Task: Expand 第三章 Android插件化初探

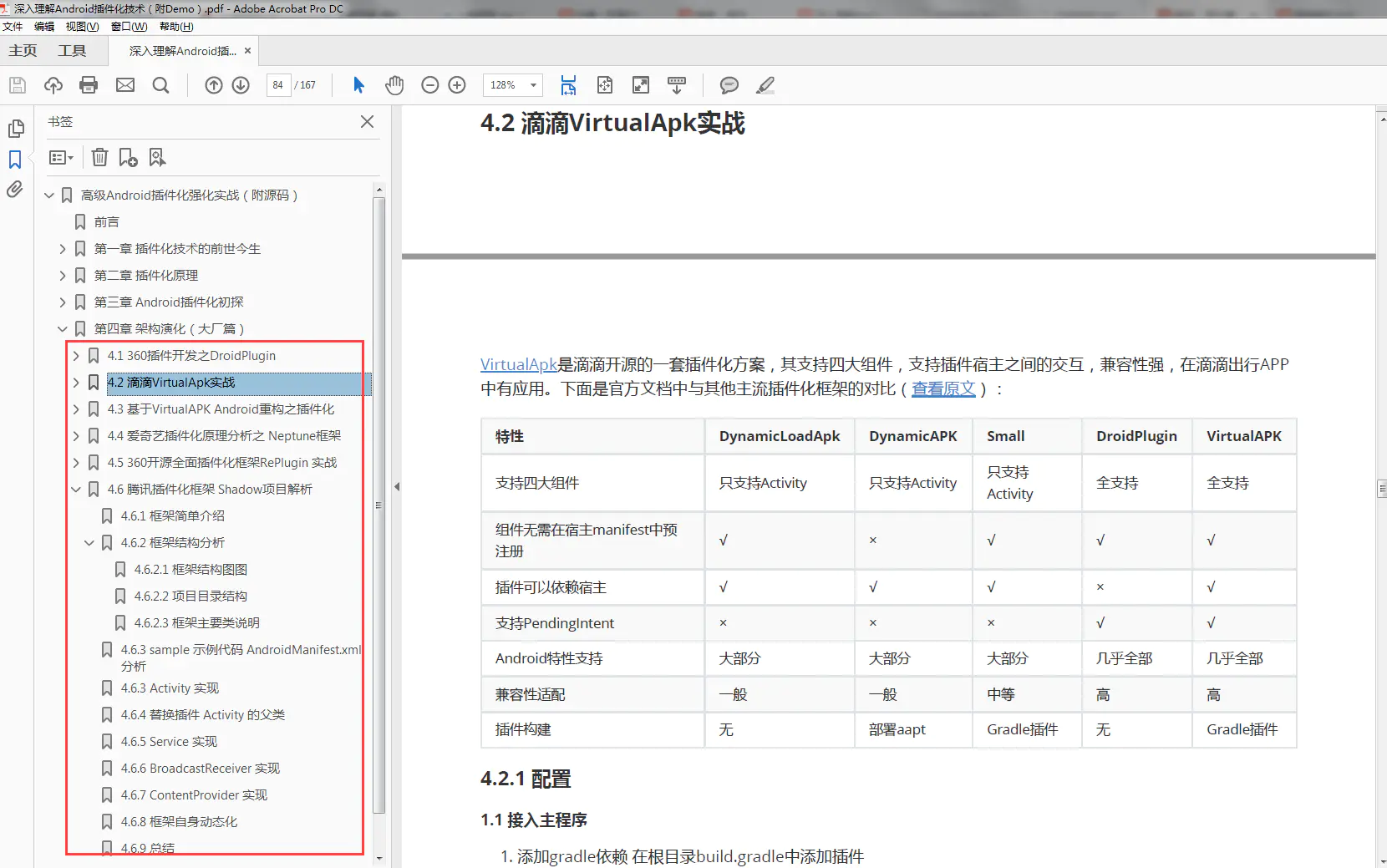Action: 63,302
